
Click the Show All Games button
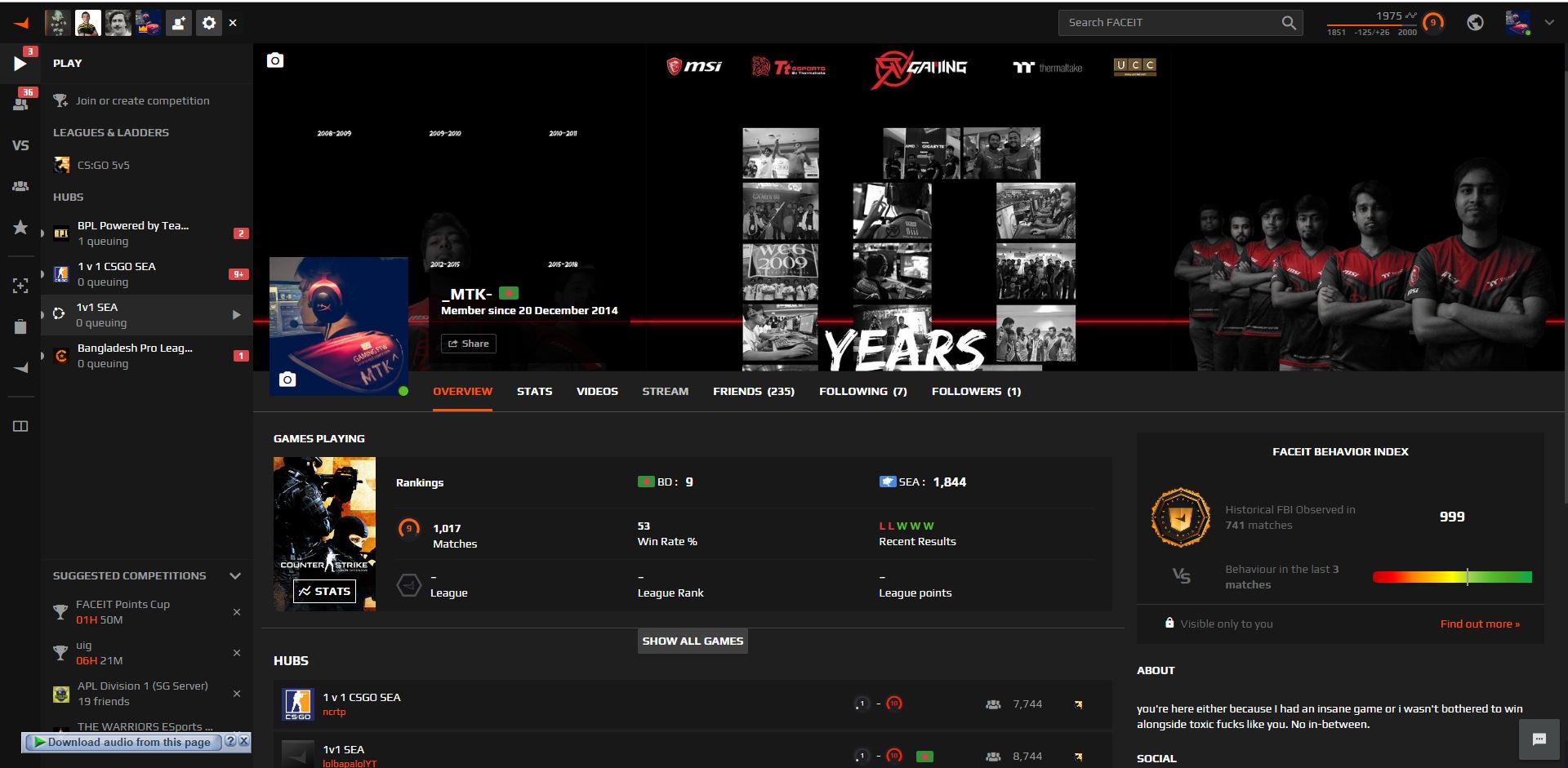tap(693, 641)
